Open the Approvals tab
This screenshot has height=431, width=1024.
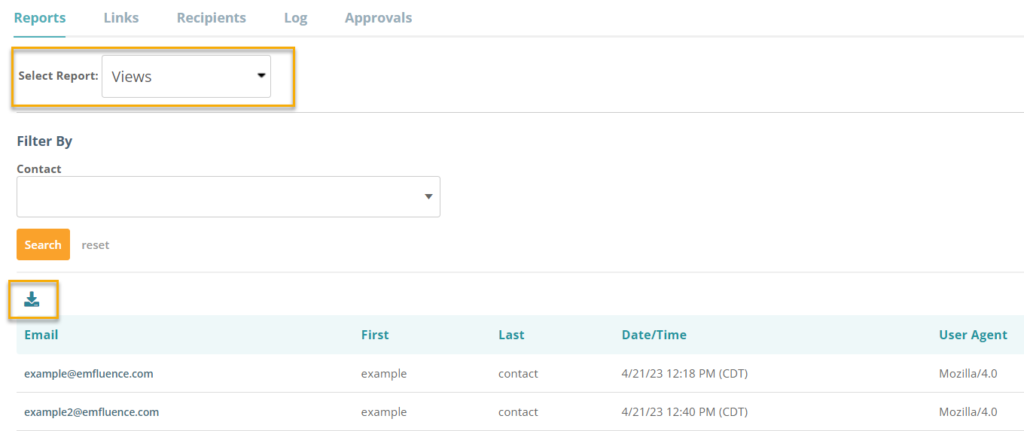point(378,18)
